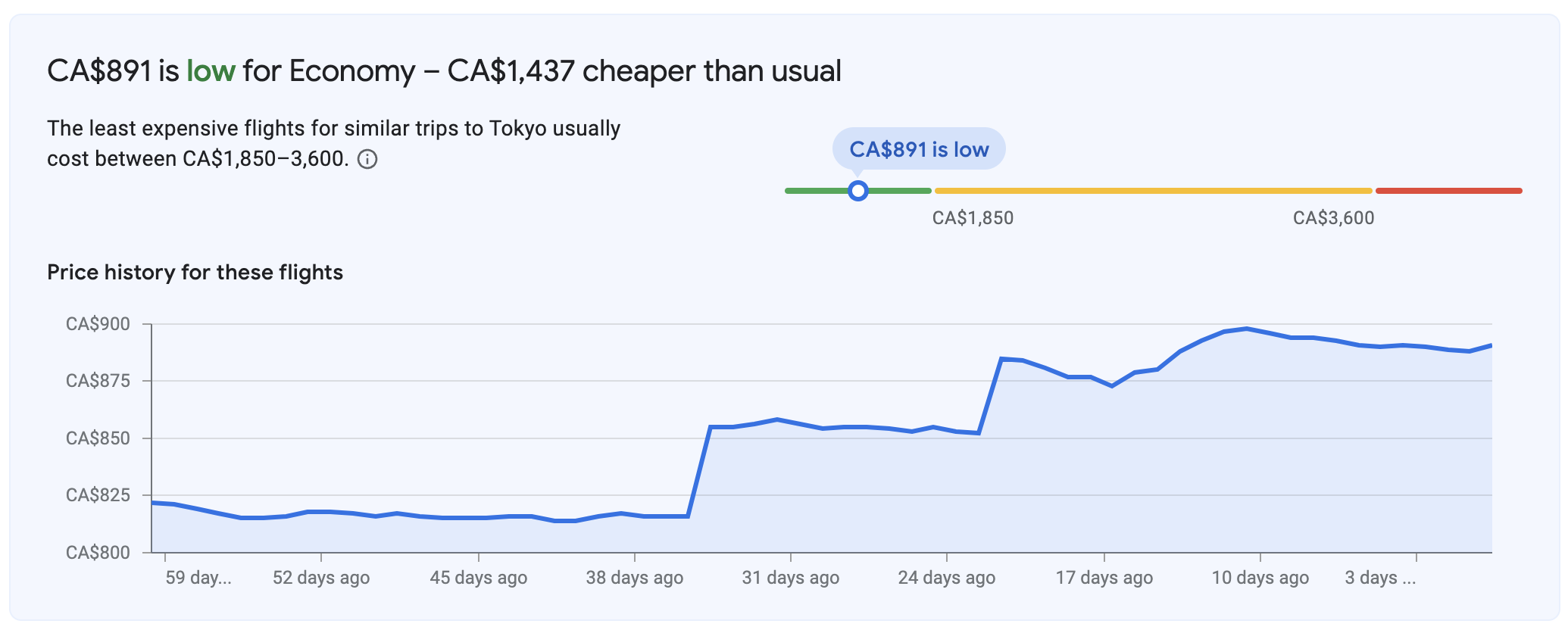
Task: Select the "31 days ago" axis label
Action: (790, 578)
